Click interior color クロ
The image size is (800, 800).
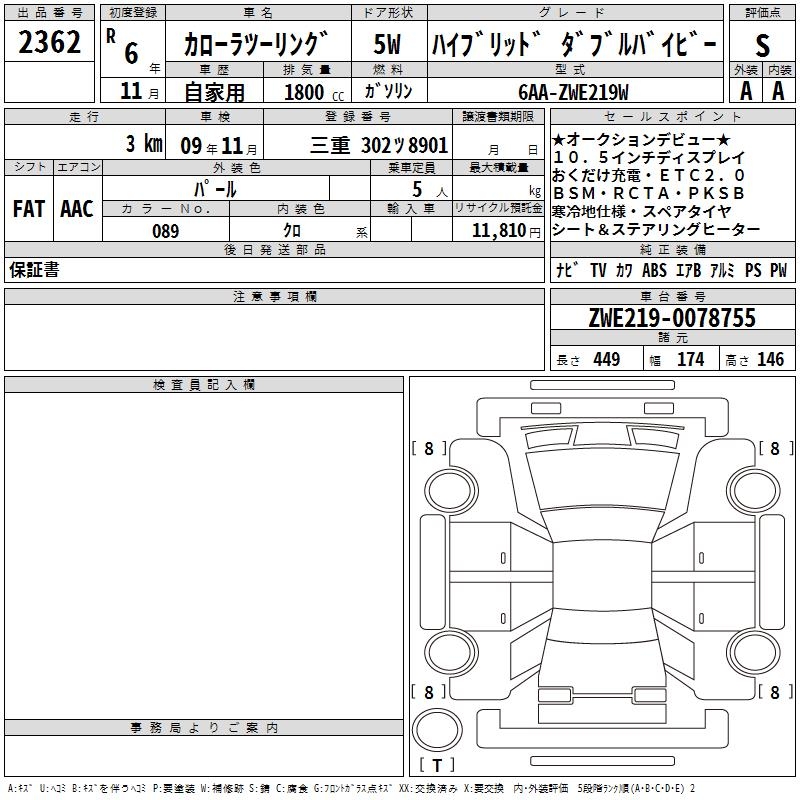click(292, 231)
